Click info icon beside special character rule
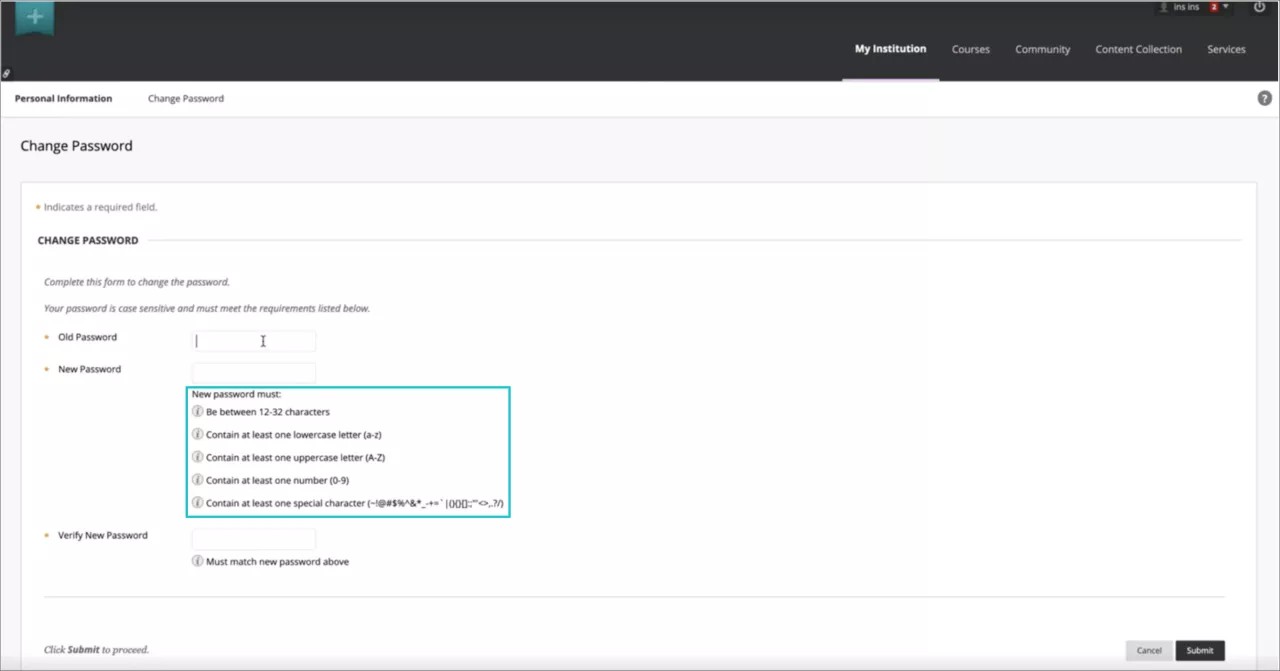Image resolution: width=1280 pixels, height=671 pixels. (x=197, y=503)
